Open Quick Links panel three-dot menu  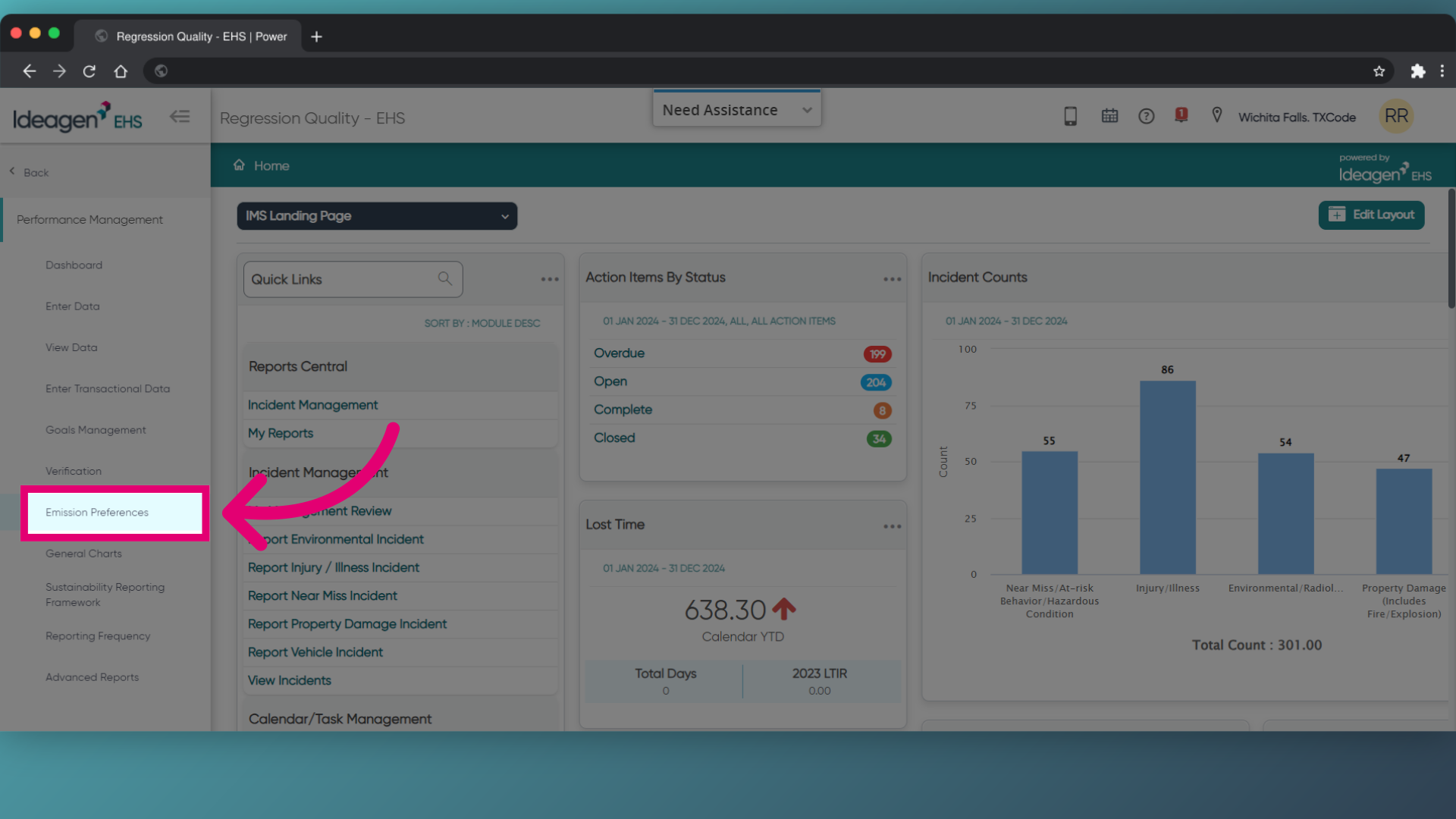[x=550, y=279]
